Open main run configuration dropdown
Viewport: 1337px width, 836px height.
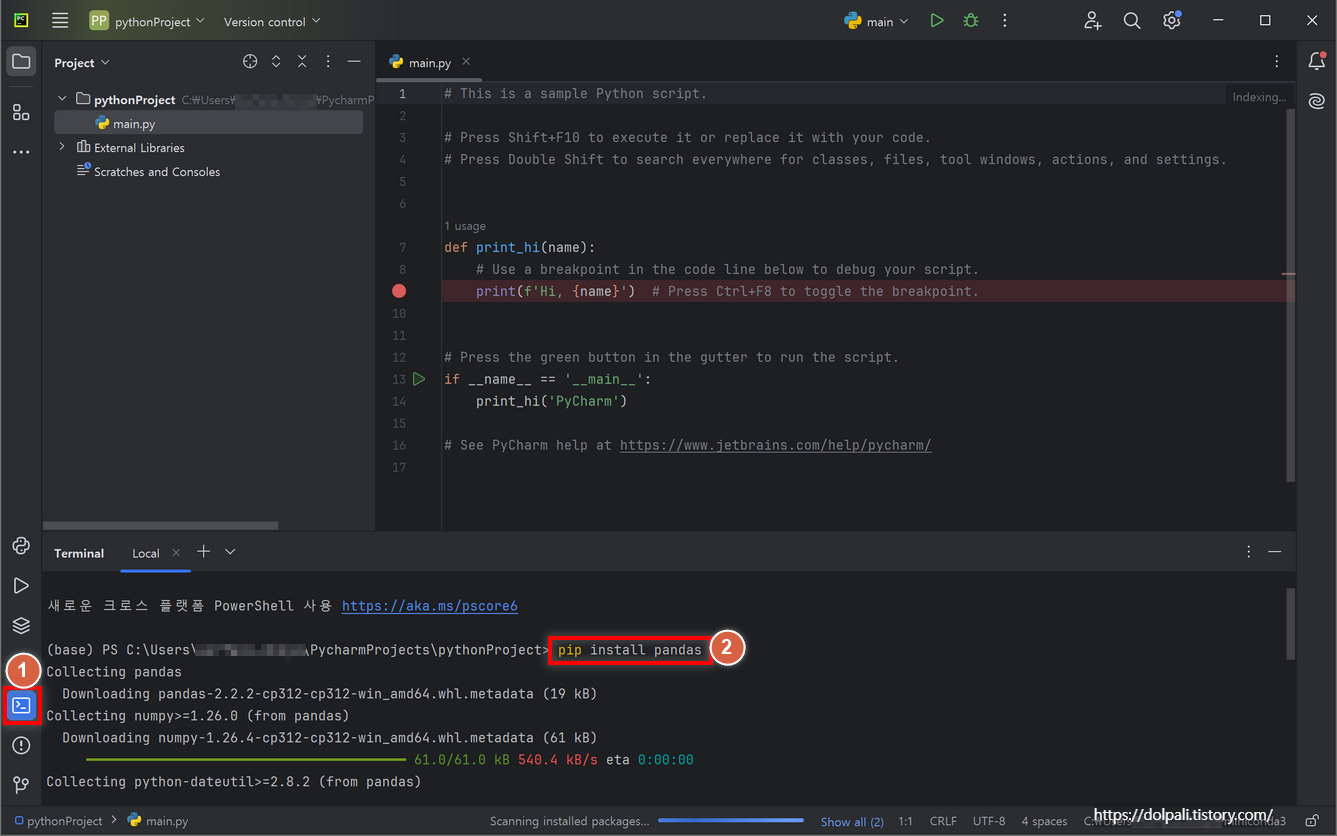[877, 21]
